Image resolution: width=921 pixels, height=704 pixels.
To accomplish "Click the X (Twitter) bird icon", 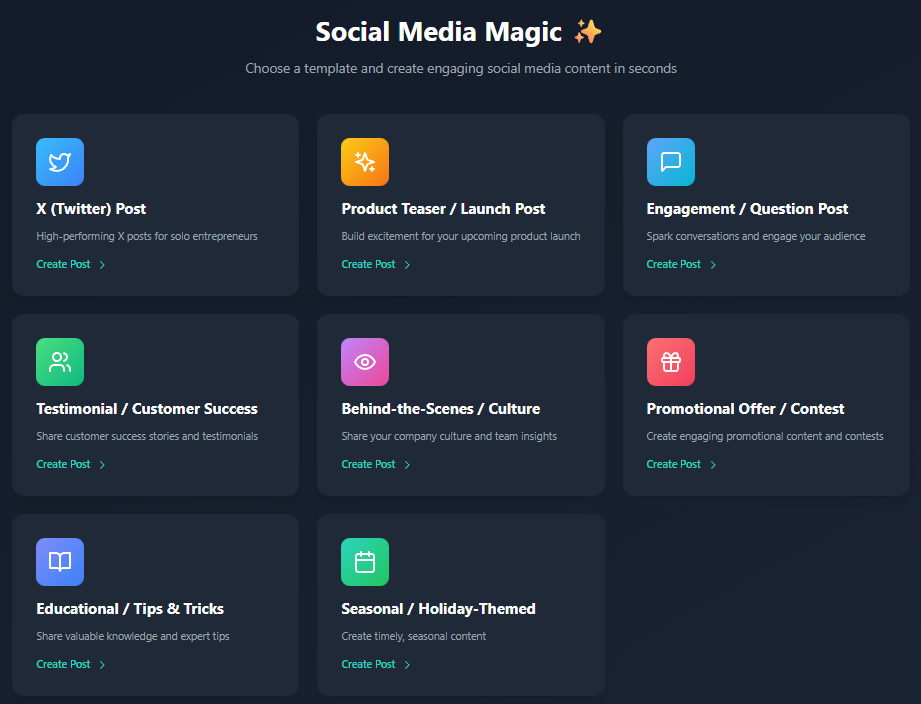I will pyautogui.click(x=60, y=161).
